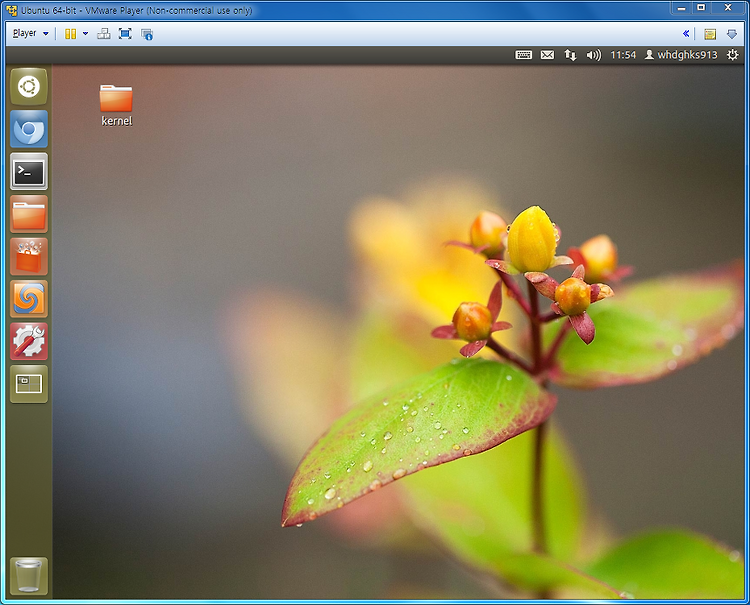Minimize the VMware Player window

tap(682, 8)
